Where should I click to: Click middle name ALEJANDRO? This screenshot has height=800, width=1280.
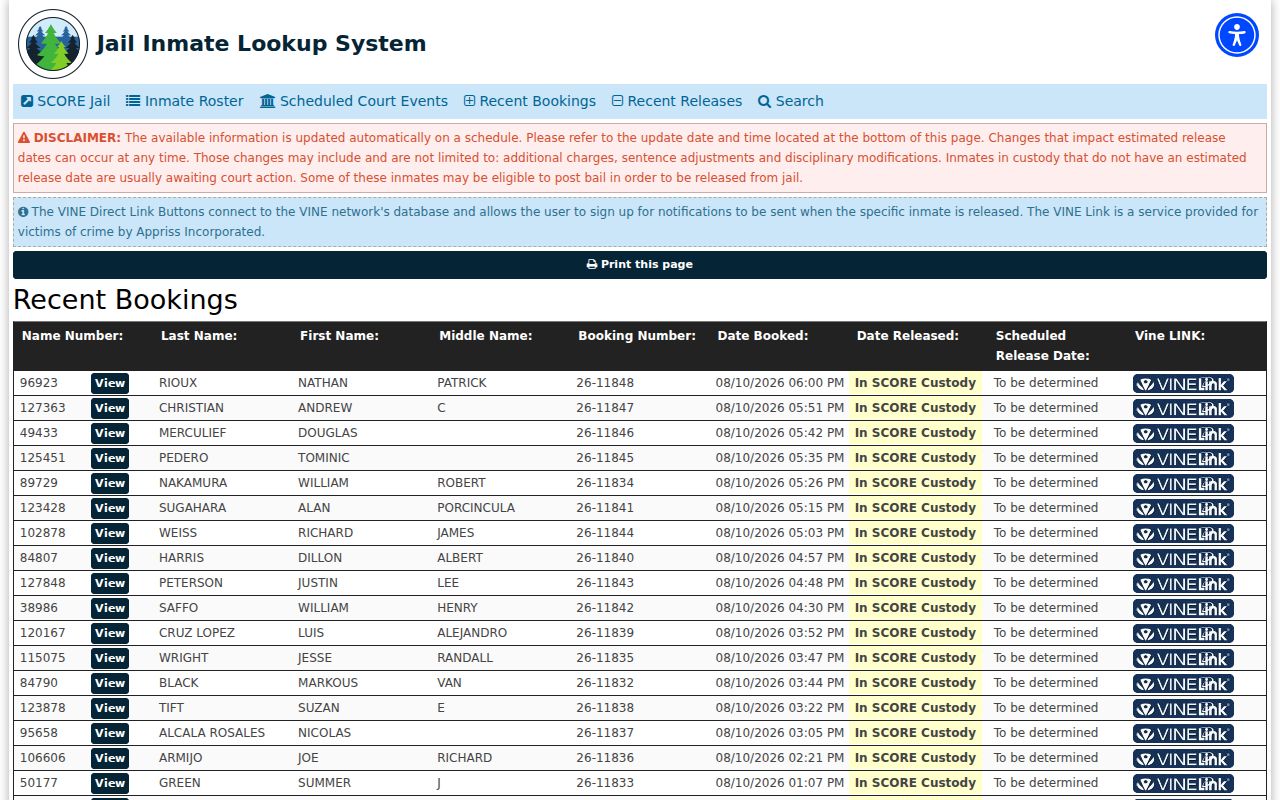[472, 633]
